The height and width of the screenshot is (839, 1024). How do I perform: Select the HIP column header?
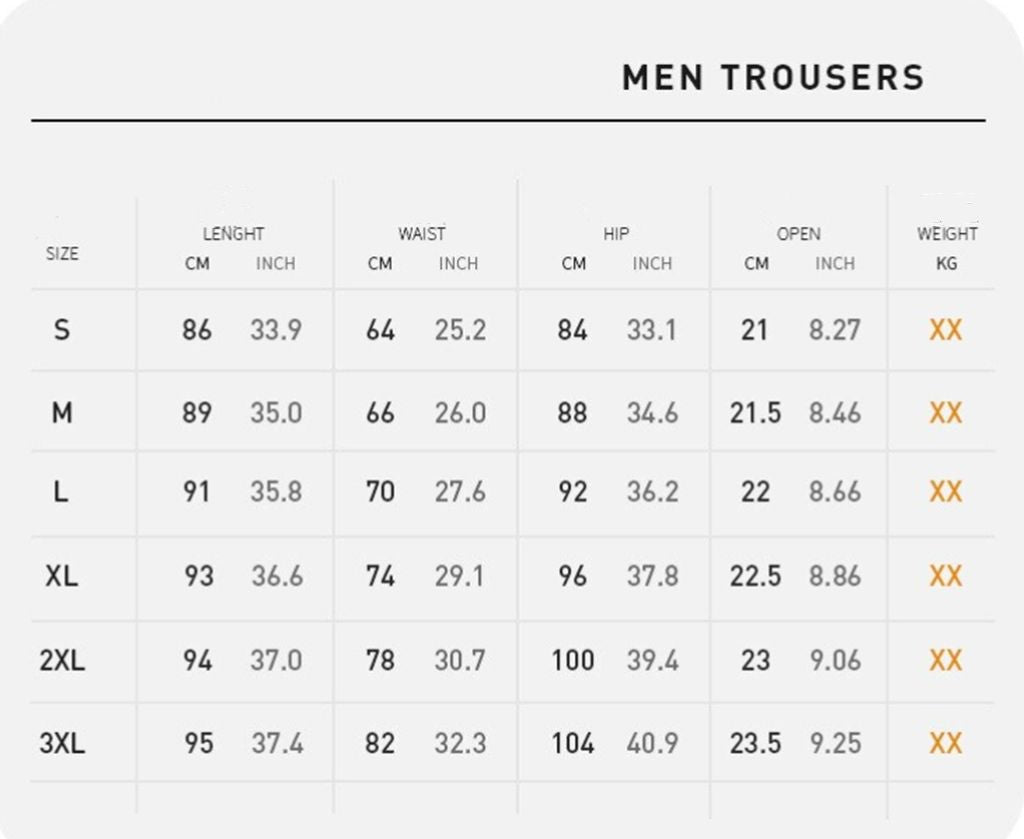[x=616, y=234]
